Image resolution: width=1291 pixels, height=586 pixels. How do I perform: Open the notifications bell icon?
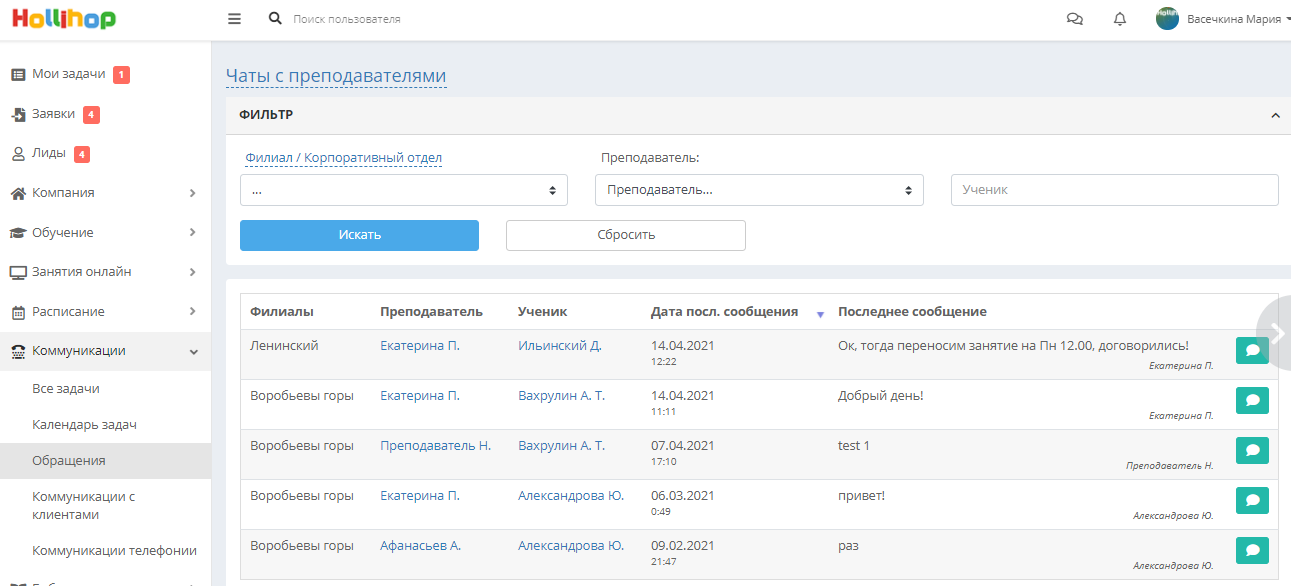[1120, 19]
